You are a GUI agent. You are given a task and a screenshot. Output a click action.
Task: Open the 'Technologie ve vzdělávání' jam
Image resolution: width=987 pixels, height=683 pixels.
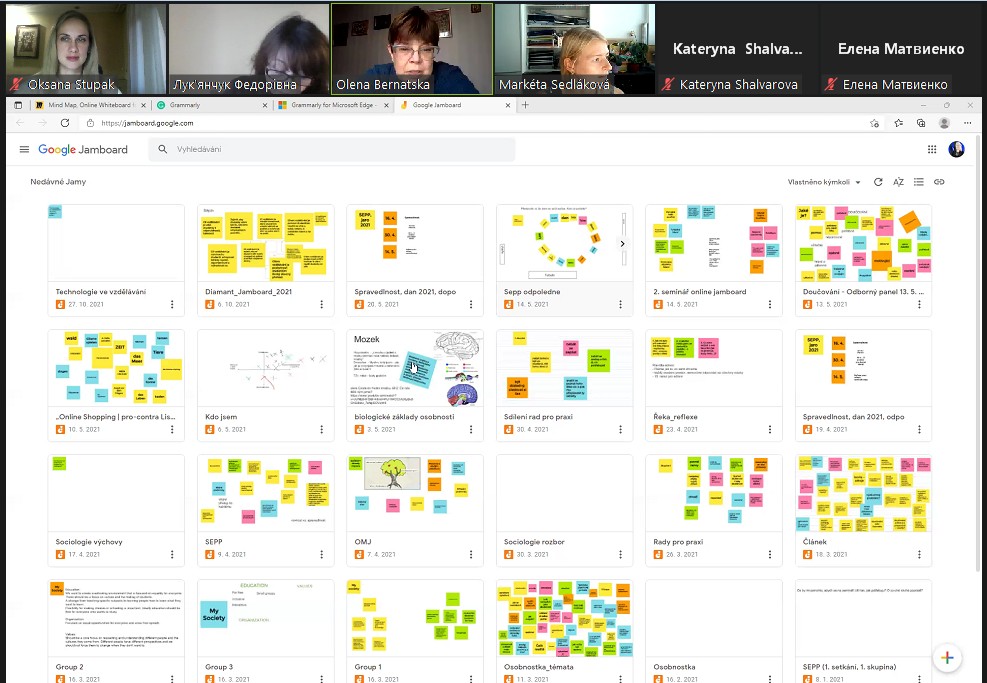point(116,244)
